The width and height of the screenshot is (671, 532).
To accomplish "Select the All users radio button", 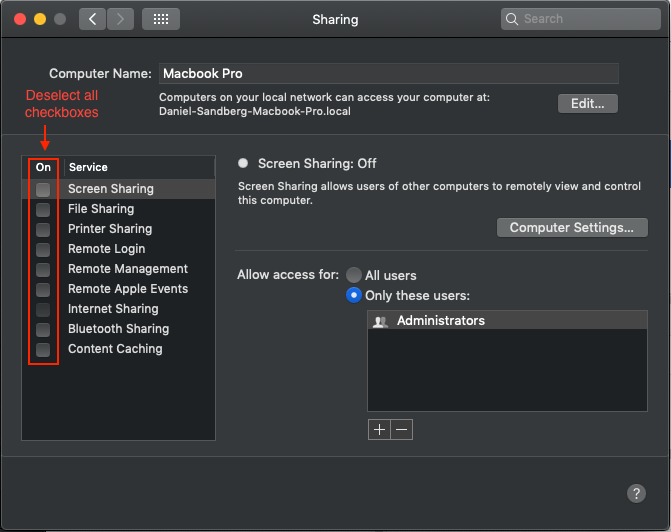I will [353, 275].
